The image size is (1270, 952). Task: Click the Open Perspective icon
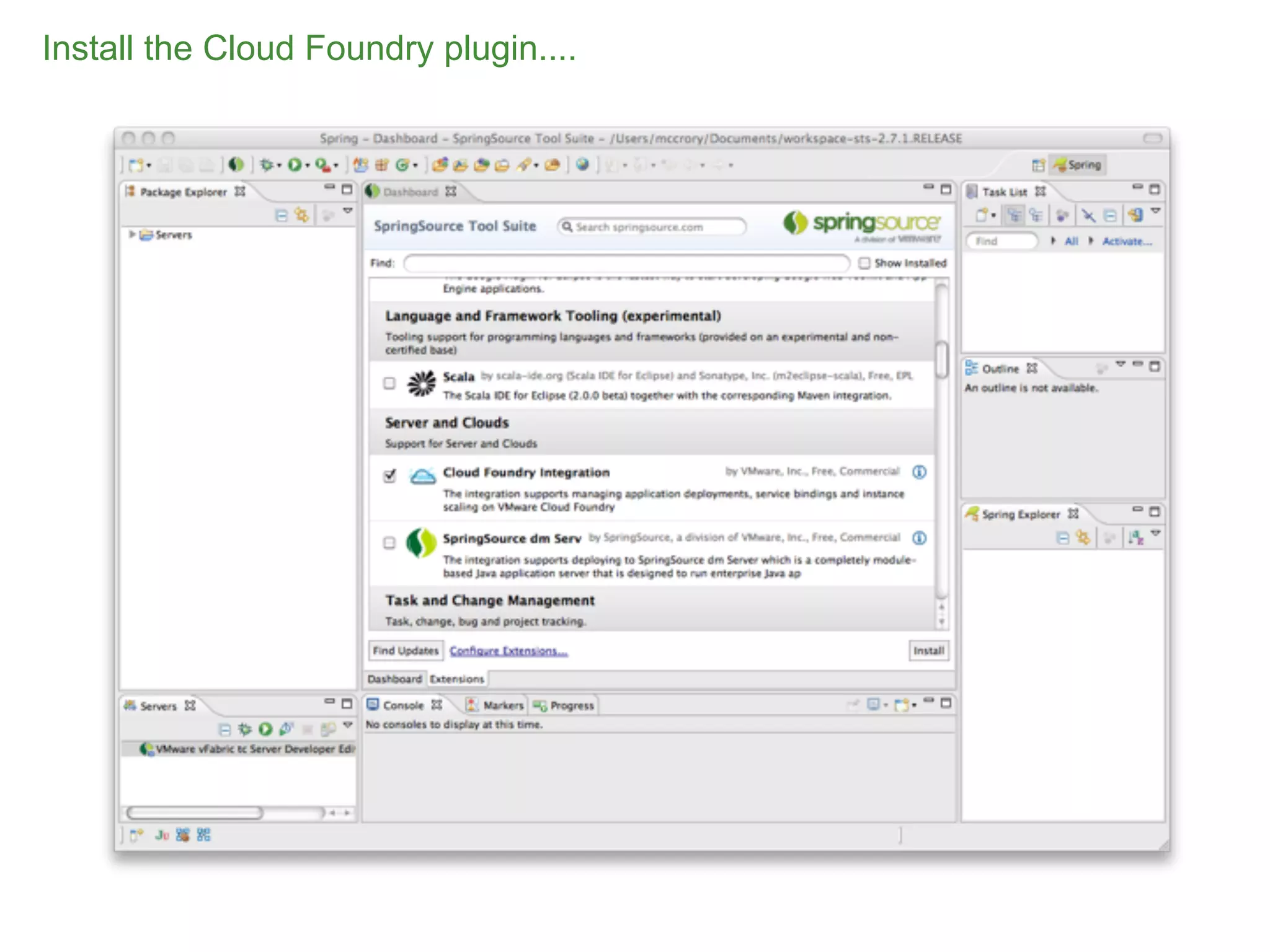pos(1037,165)
